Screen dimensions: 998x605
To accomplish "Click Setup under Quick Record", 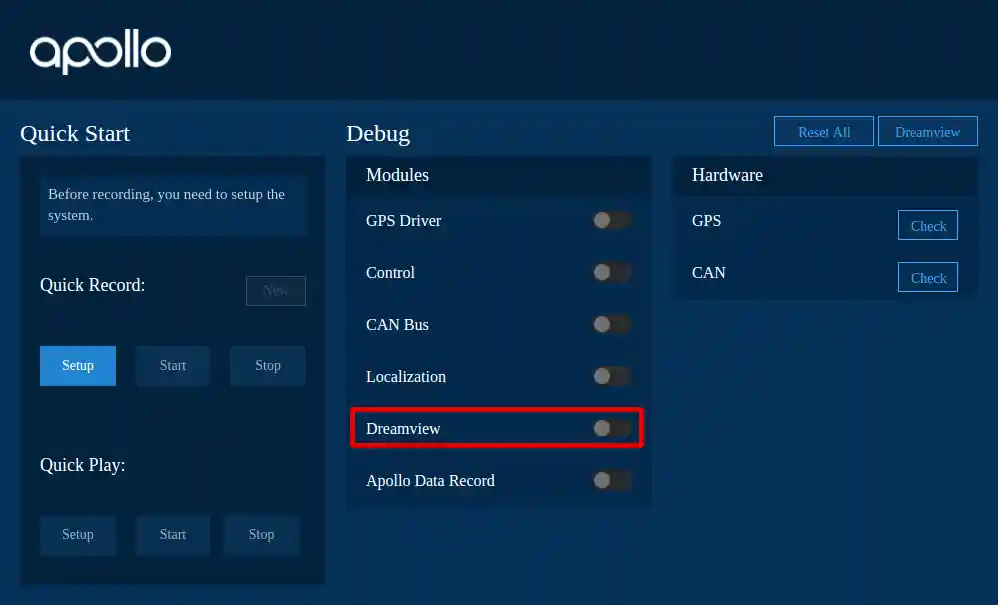I will pos(77,365).
